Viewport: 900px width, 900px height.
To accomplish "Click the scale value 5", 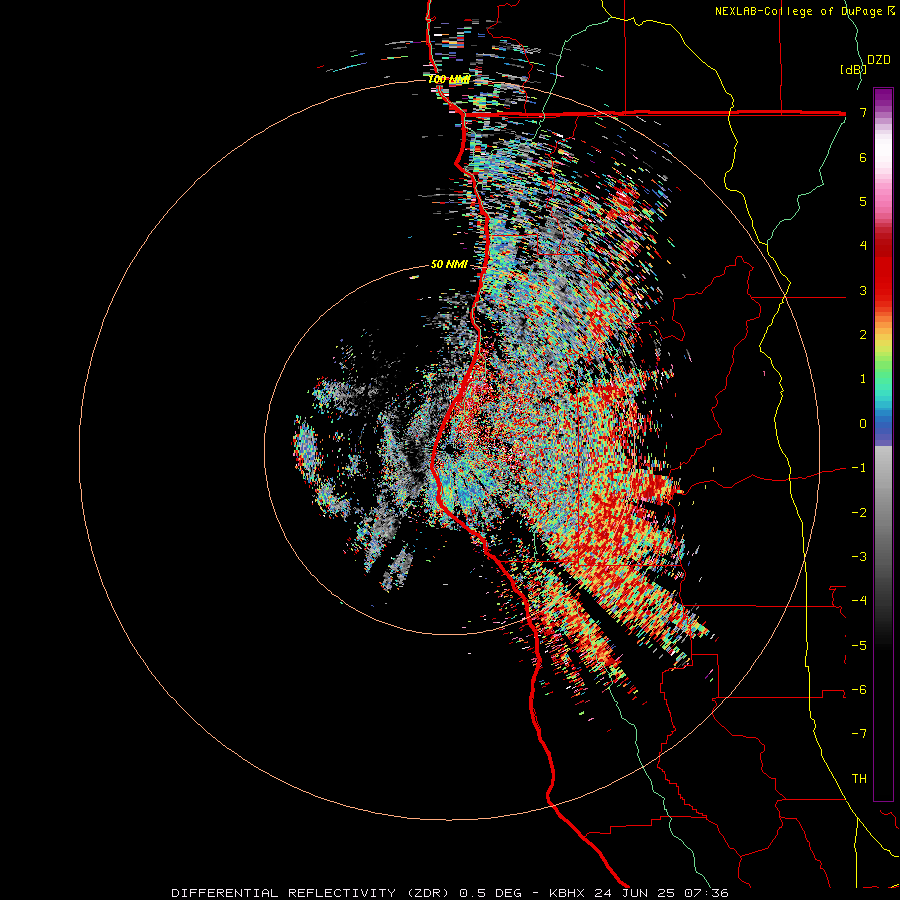I will pos(863,201).
